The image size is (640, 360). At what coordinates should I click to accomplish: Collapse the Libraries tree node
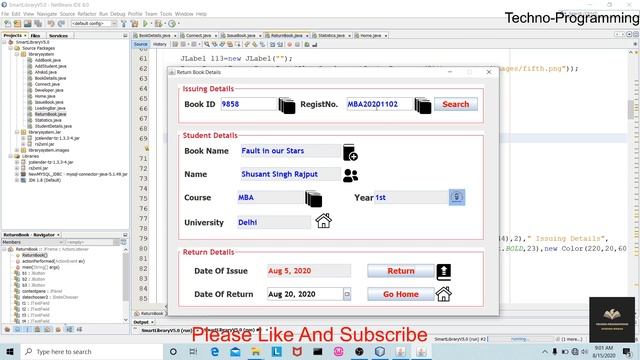[x=11, y=156]
